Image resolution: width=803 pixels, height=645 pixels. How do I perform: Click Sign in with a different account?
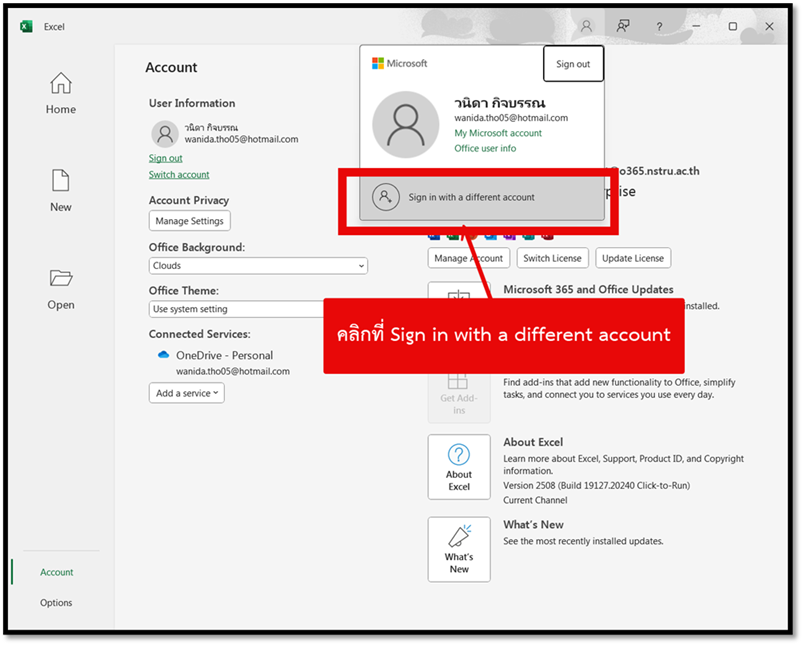(x=471, y=198)
